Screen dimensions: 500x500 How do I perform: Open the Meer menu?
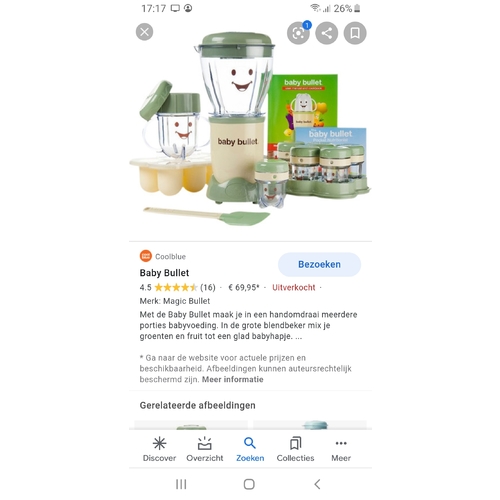[341, 449]
